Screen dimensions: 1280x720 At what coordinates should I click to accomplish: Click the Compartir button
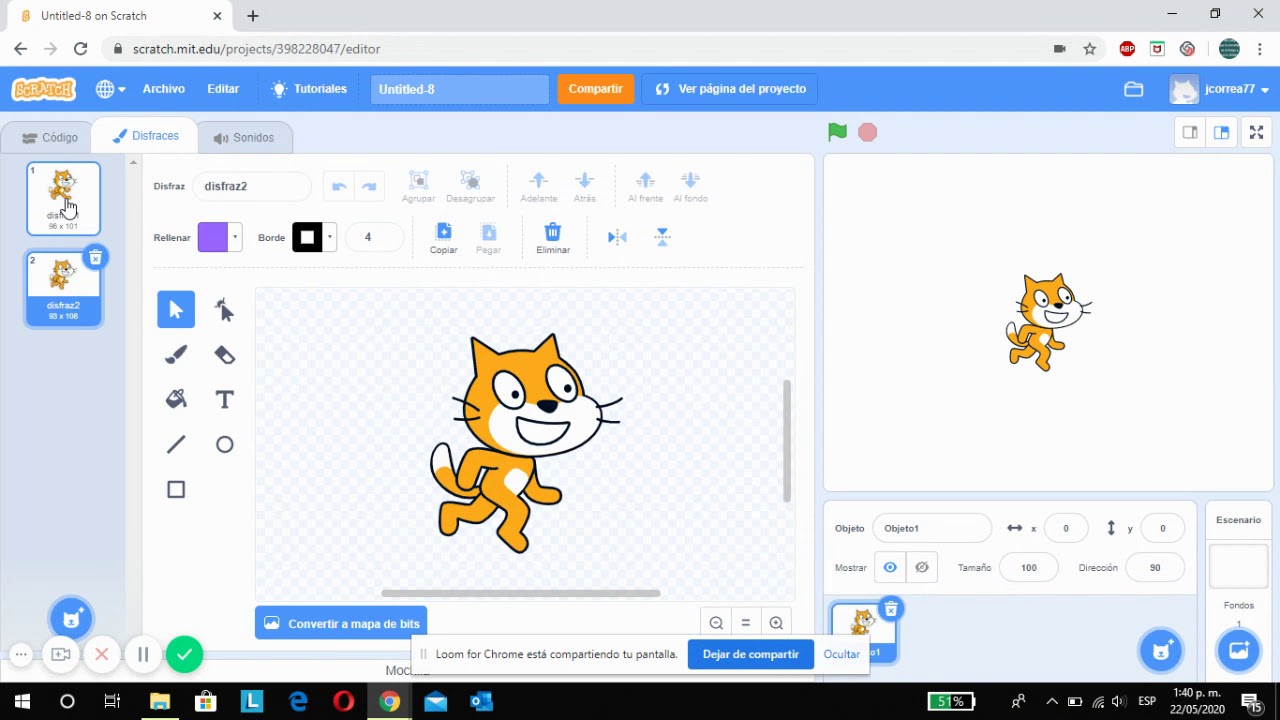[595, 89]
